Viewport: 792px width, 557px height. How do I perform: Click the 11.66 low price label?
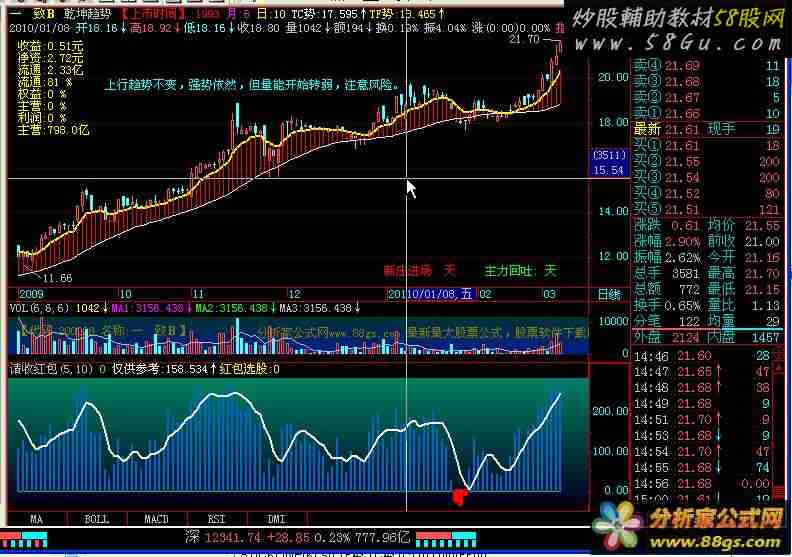56,277
